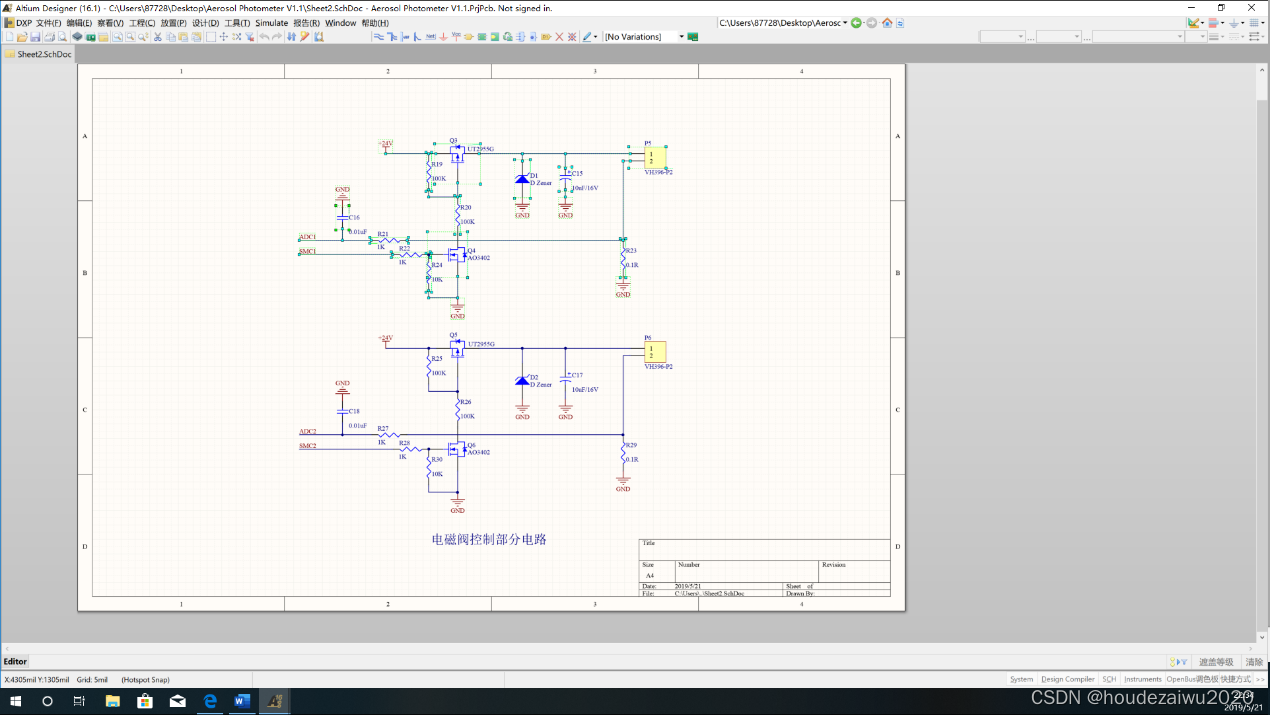The width and height of the screenshot is (1270, 715).
Task: Open the first font formatting combo box
Action: tap(1003, 37)
